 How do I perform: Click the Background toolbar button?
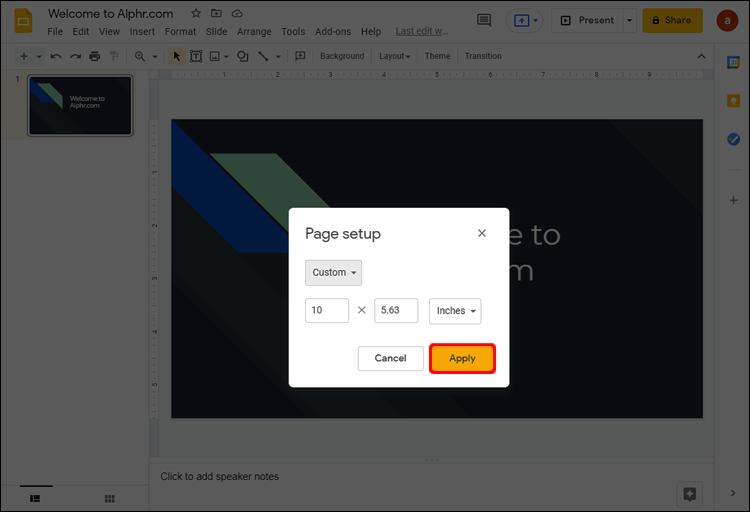click(342, 56)
